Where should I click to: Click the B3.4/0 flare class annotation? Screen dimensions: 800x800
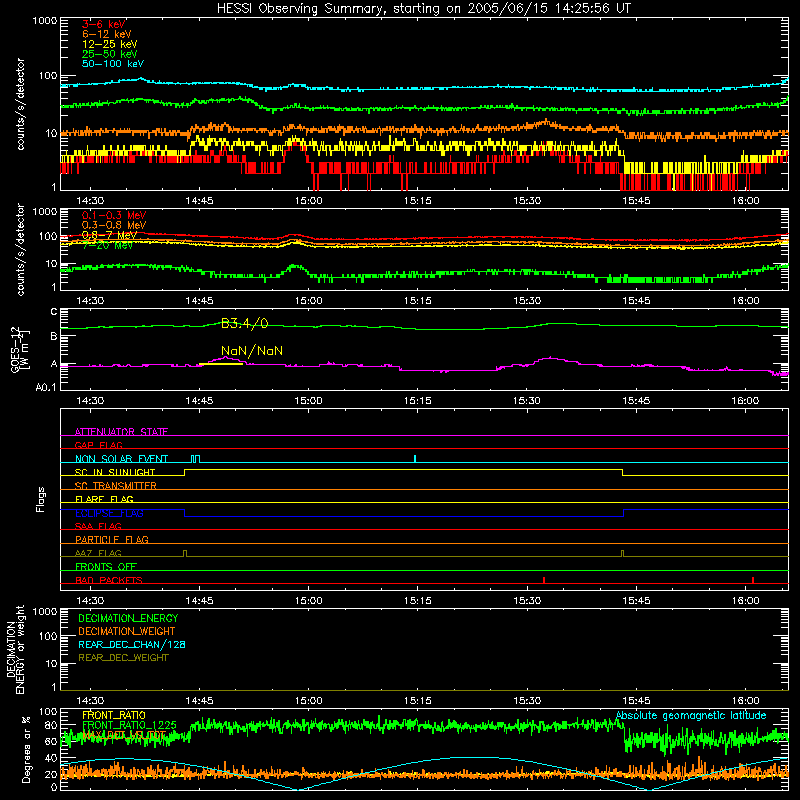tap(244, 323)
